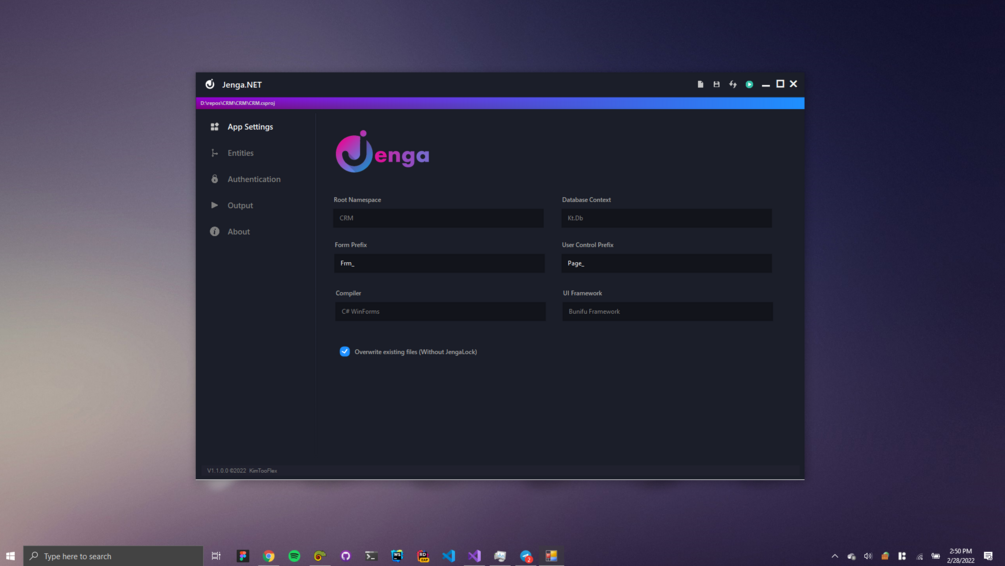Click the About info icon

pyautogui.click(x=215, y=231)
